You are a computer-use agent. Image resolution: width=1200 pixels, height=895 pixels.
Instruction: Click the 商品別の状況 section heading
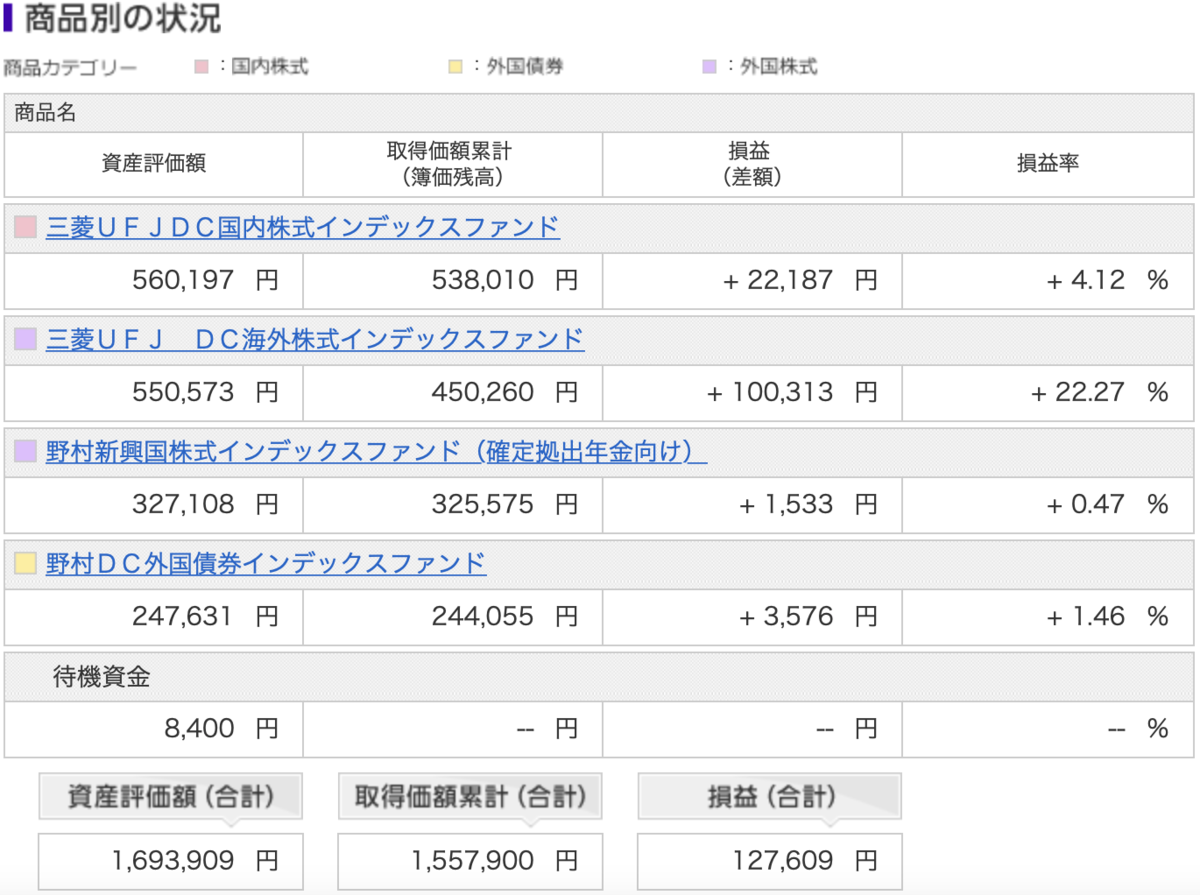(122, 18)
